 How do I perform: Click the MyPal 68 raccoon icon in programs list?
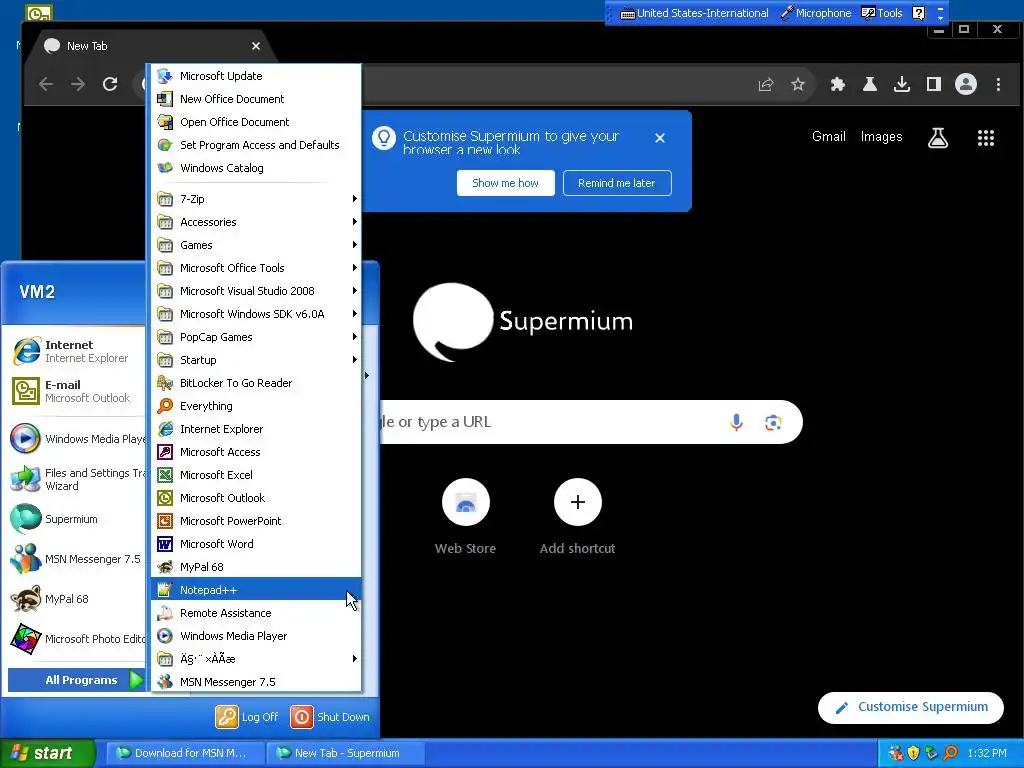pyautogui.click(x=165, y=567)
